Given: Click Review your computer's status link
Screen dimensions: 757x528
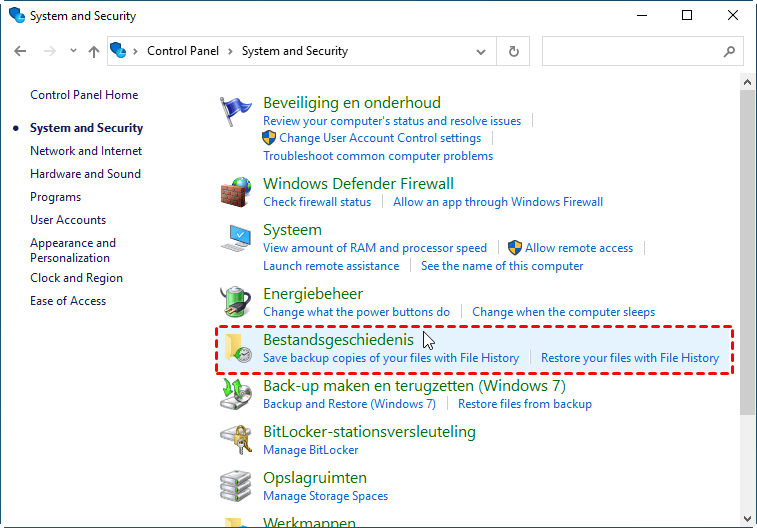Looking at the screenshot, I should coord(392,121).
